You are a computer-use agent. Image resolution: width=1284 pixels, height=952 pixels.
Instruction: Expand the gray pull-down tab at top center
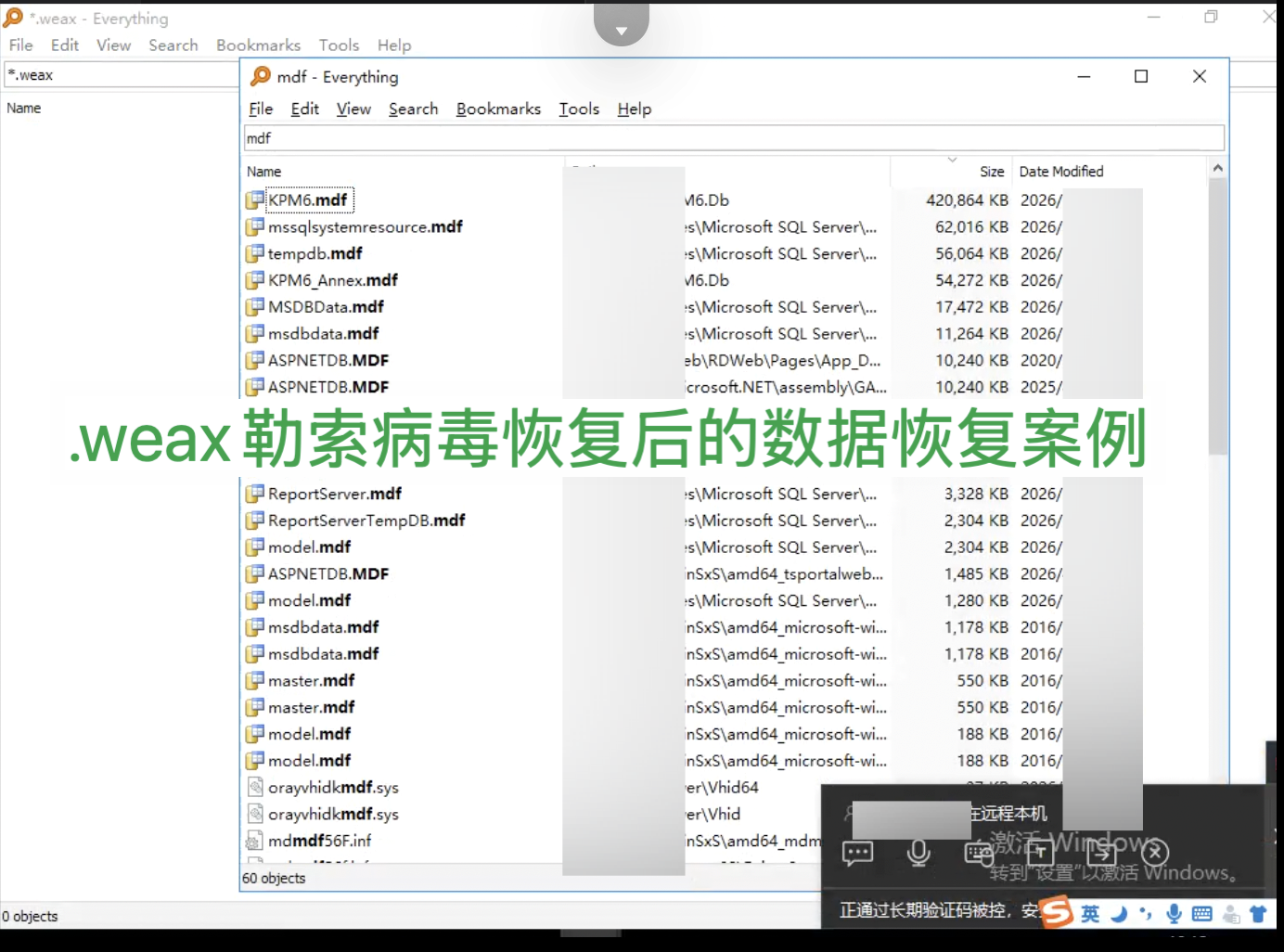[621, 24]
